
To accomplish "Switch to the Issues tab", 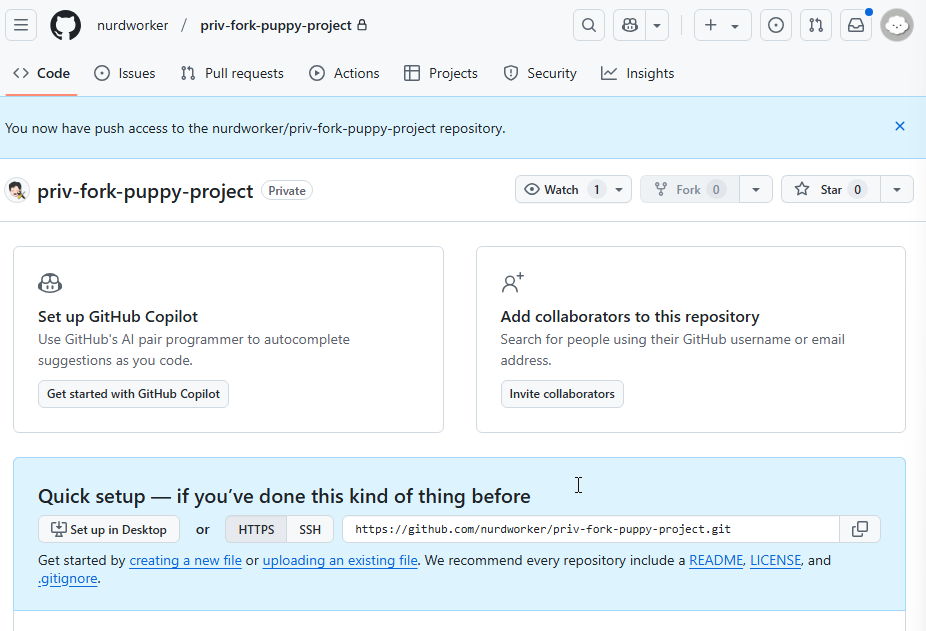I will click(x=125, y=73).
